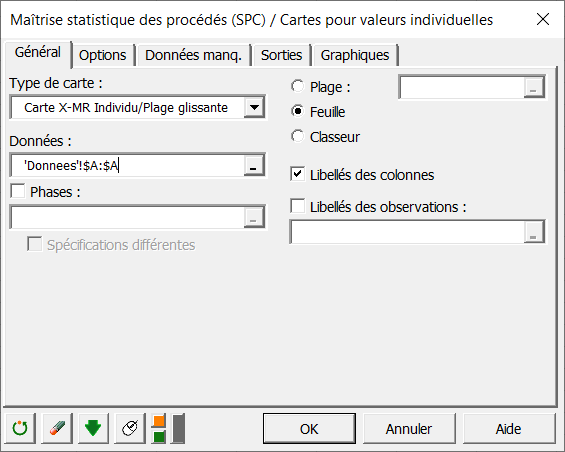Close the dialog with the X button
Viewport: 565px width, 452px height.
point(543,19)
